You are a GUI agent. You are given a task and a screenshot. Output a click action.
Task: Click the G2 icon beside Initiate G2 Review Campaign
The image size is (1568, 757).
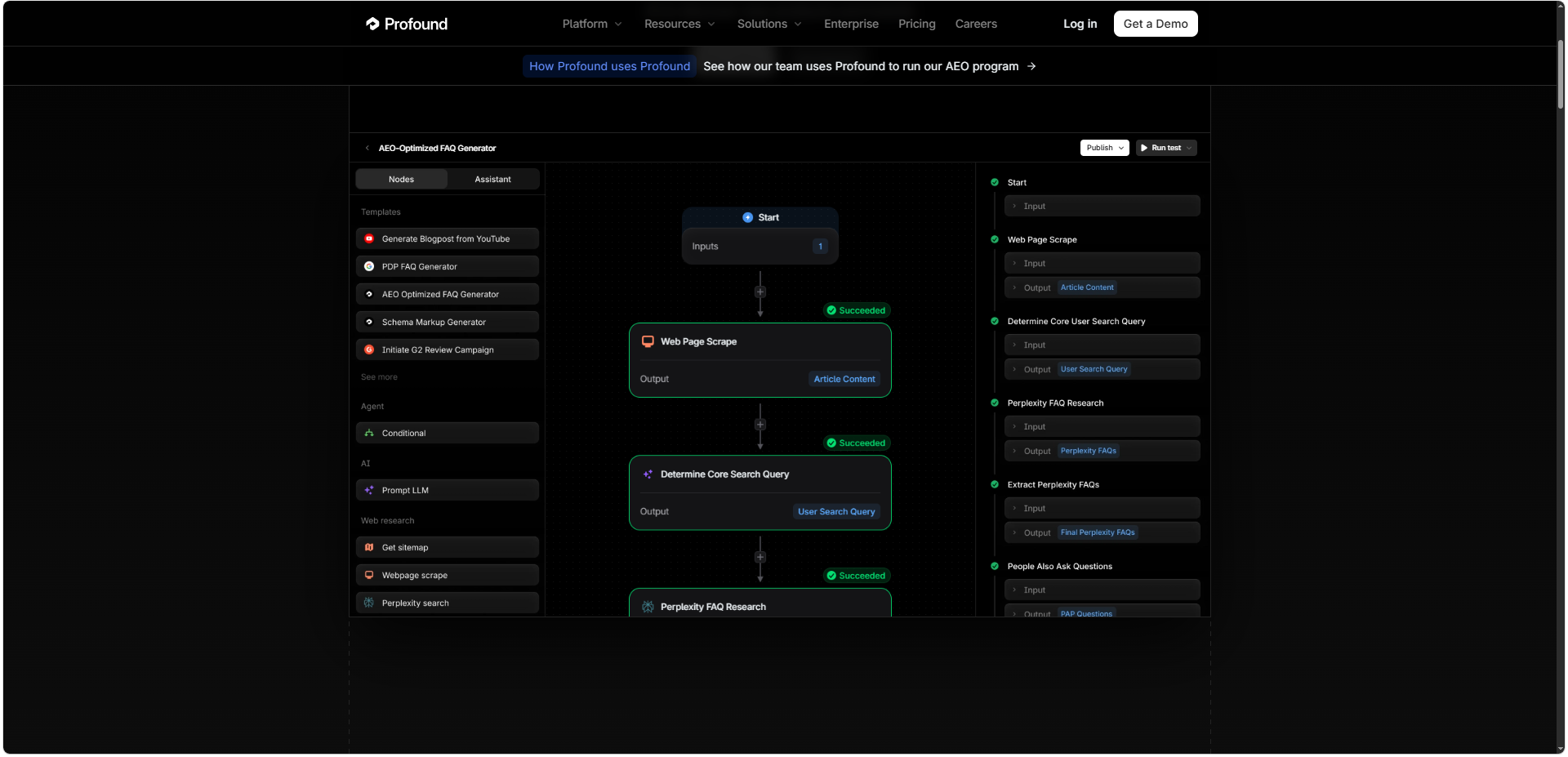click(369, 350)
